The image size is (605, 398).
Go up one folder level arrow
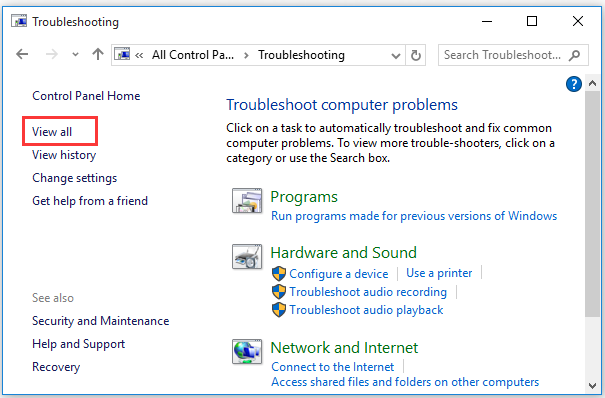pos(98,54)
